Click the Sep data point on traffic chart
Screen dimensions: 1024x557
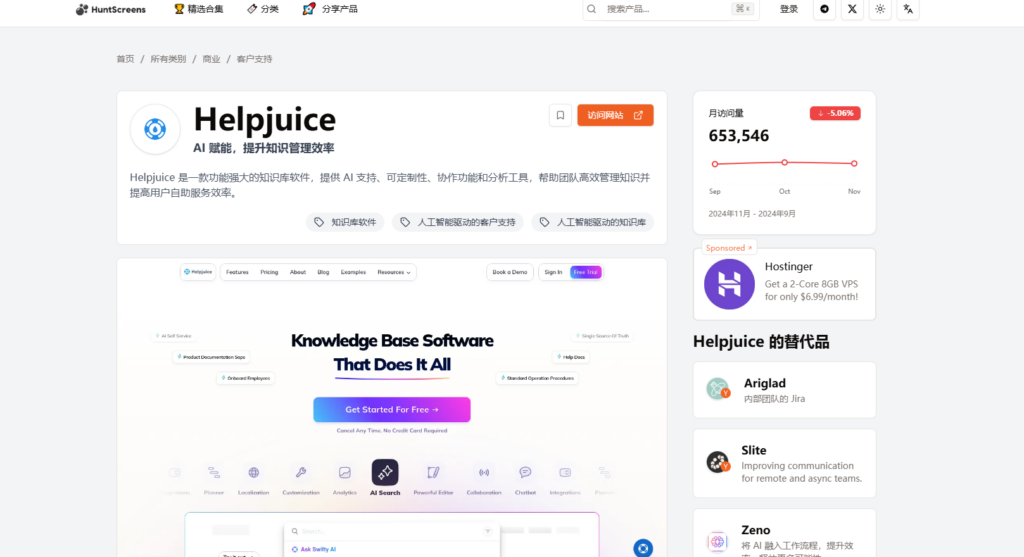pyautogui.click(x=715, y=164)
